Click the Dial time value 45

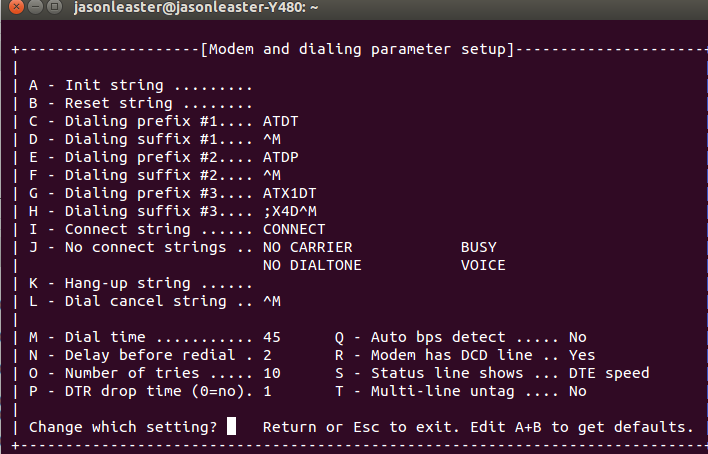tap(271, 337)
